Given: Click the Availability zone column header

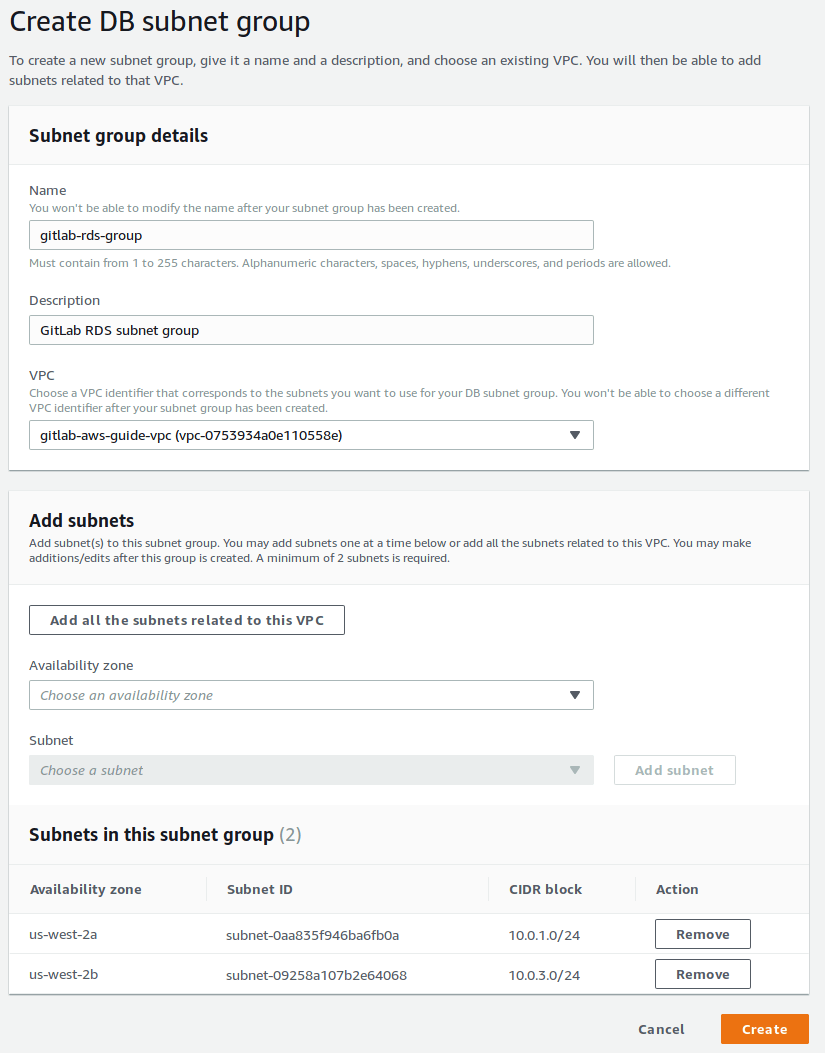Looking at the screenshot, I should pyautogui.click(x=85, y=889).
